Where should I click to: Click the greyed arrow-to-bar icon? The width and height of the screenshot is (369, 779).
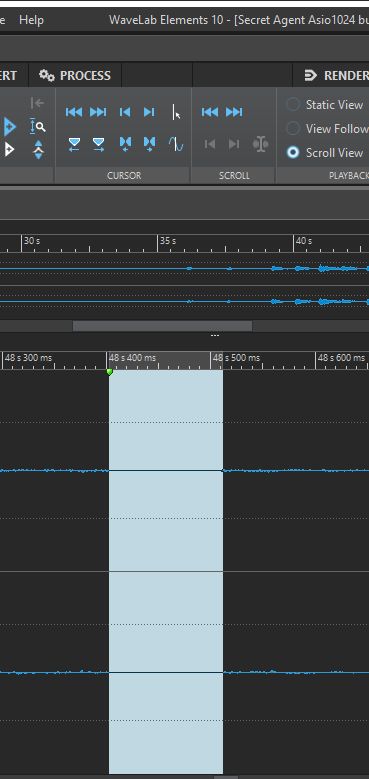pos(37,103)
